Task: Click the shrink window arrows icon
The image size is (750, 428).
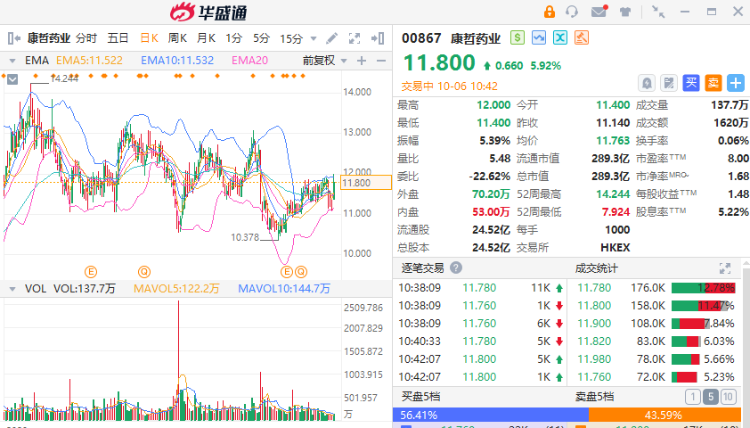Action: pos(658,12)
